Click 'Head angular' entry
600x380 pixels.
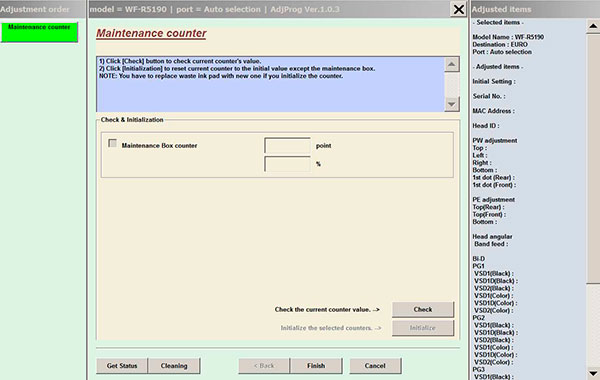click(492, 236)
